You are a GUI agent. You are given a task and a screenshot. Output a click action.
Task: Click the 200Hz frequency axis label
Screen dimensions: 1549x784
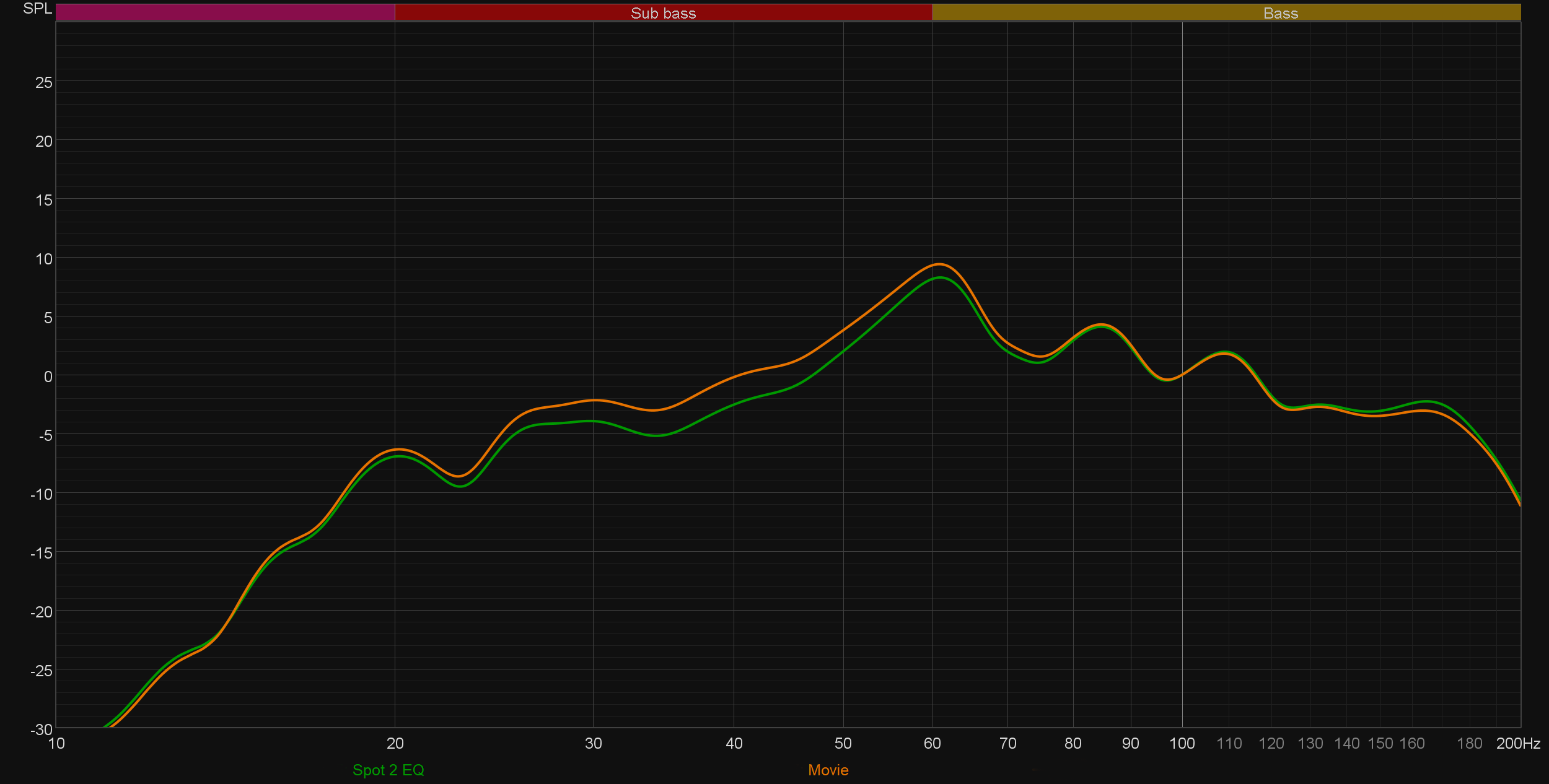1517,743
